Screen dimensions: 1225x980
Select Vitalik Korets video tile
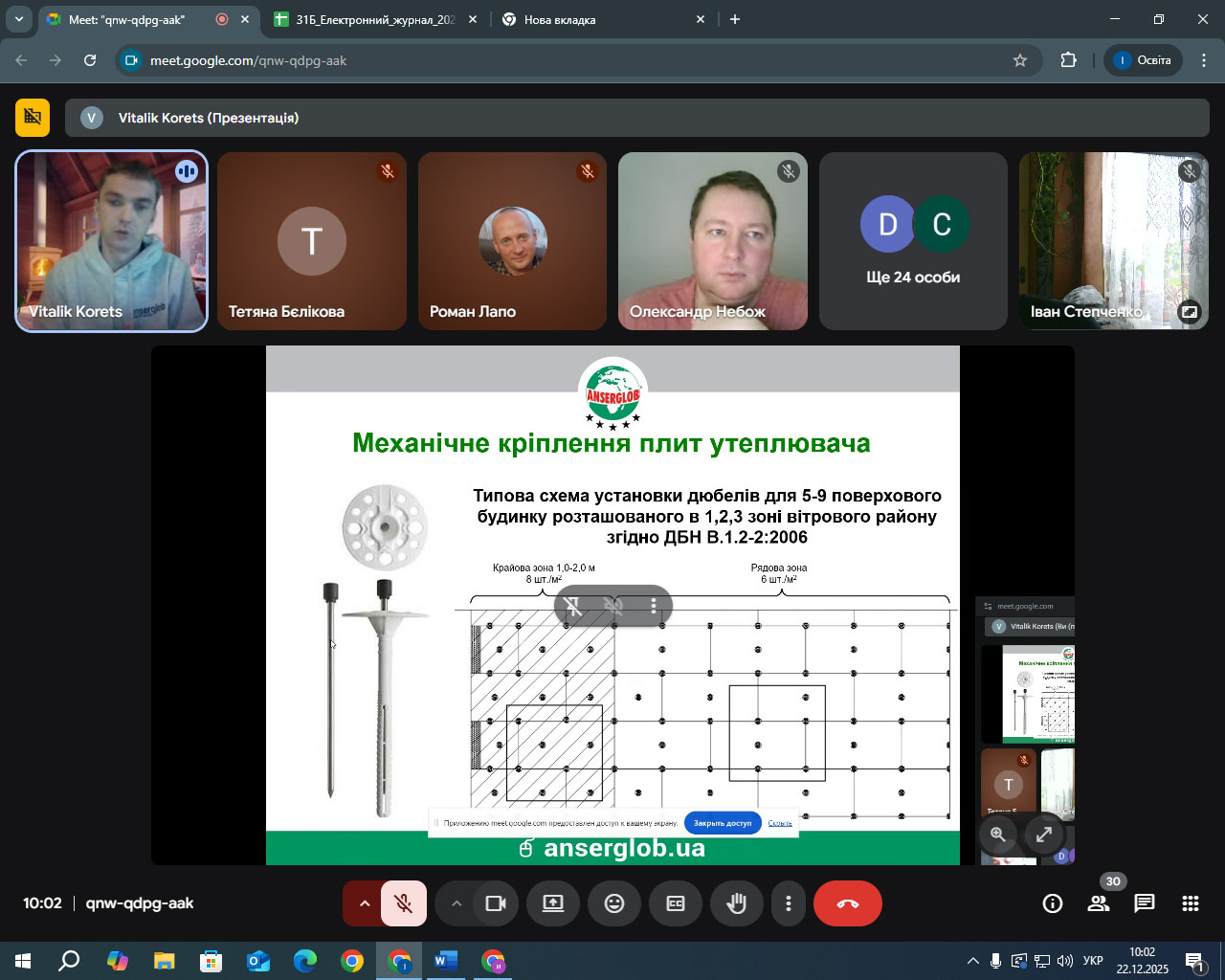[111, 241]
